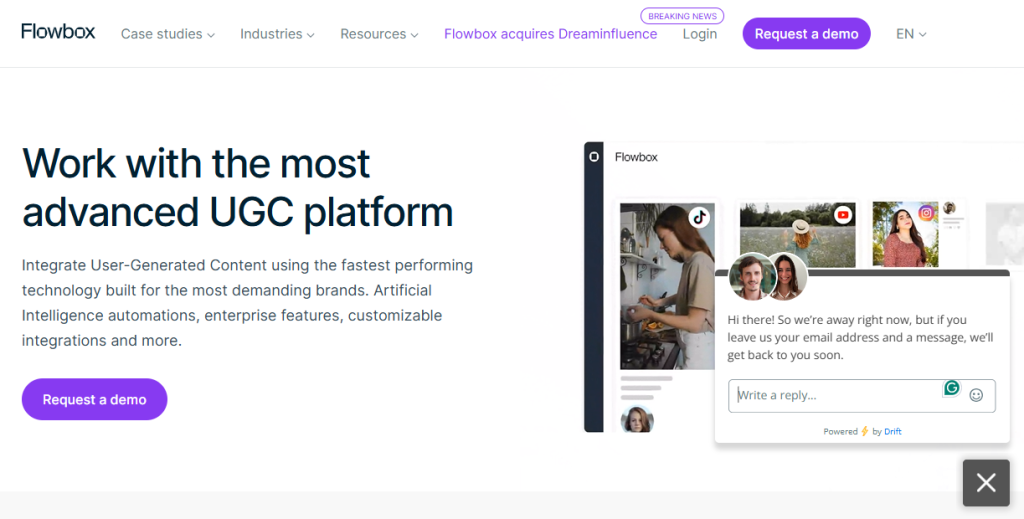Expand the Case studies dropdown
Screen dimensions: 1024x519
(167, 34)
